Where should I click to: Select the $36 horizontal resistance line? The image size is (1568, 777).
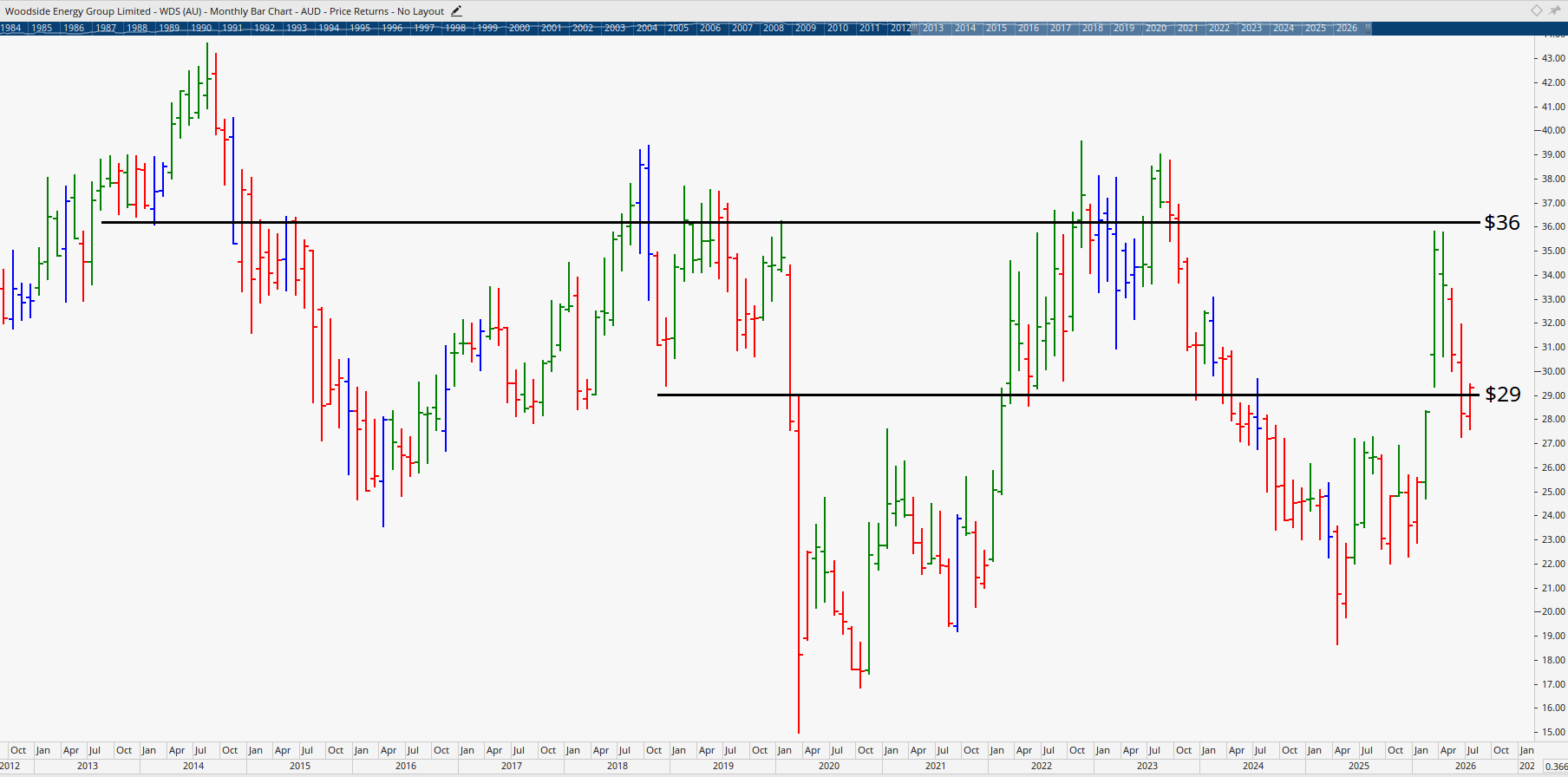(789, 223)
